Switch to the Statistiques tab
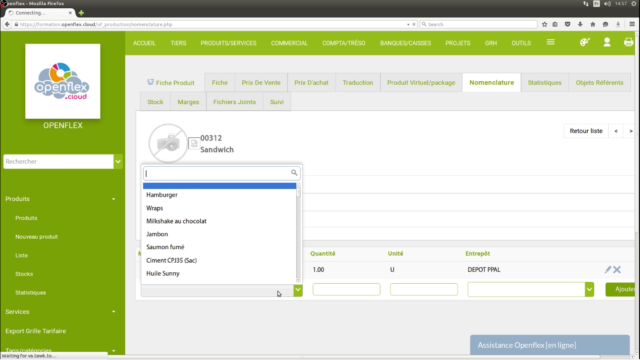Image resolution: width=640 pixels, height=360 pixels. [x=544, y=82]
